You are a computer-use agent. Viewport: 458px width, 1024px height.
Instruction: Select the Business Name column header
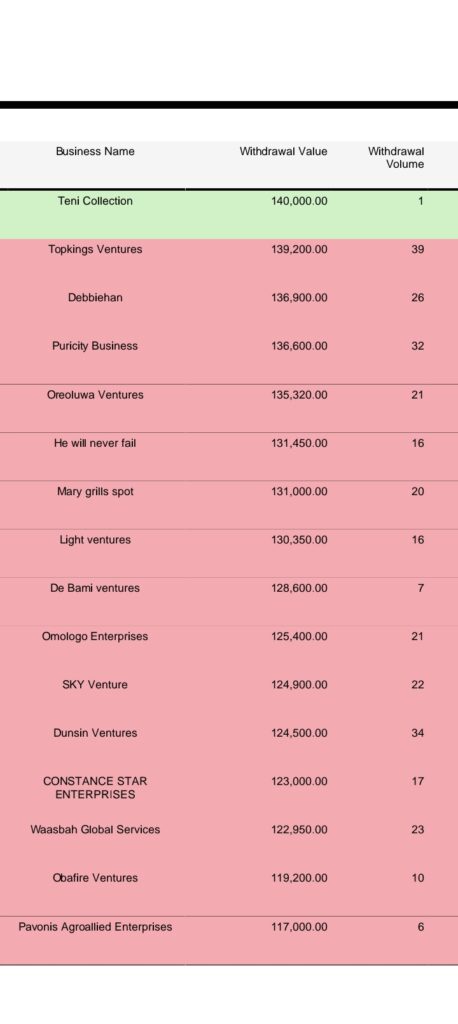(95, 152)
